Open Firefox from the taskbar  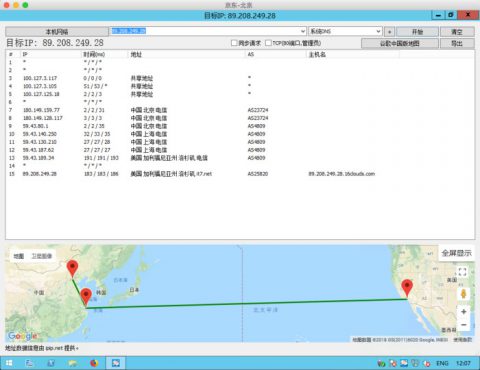click(94, 363)
